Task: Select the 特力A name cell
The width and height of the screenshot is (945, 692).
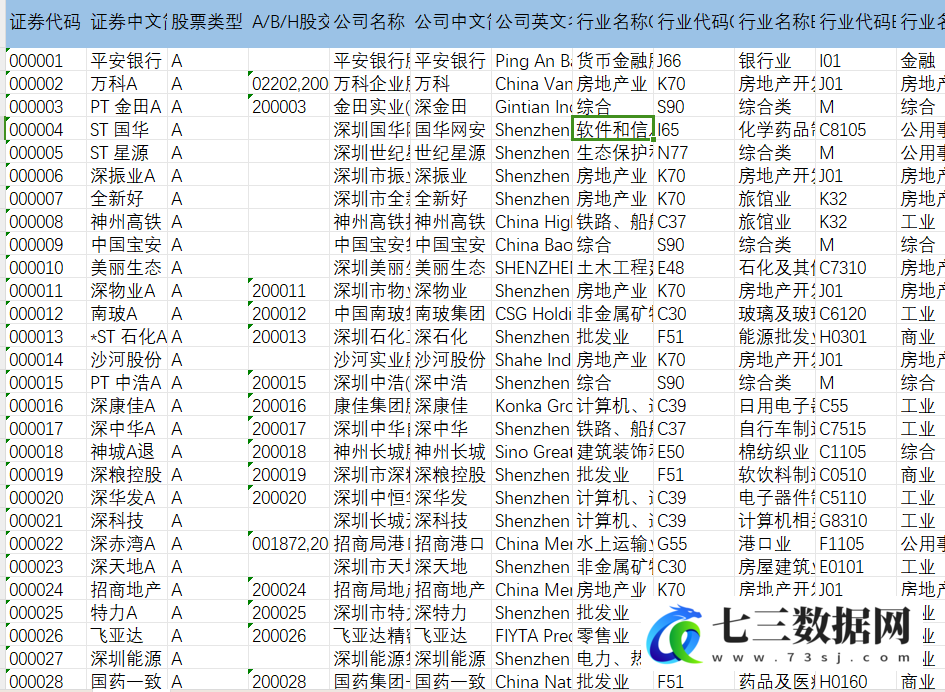Action: [x=127, y=612]
